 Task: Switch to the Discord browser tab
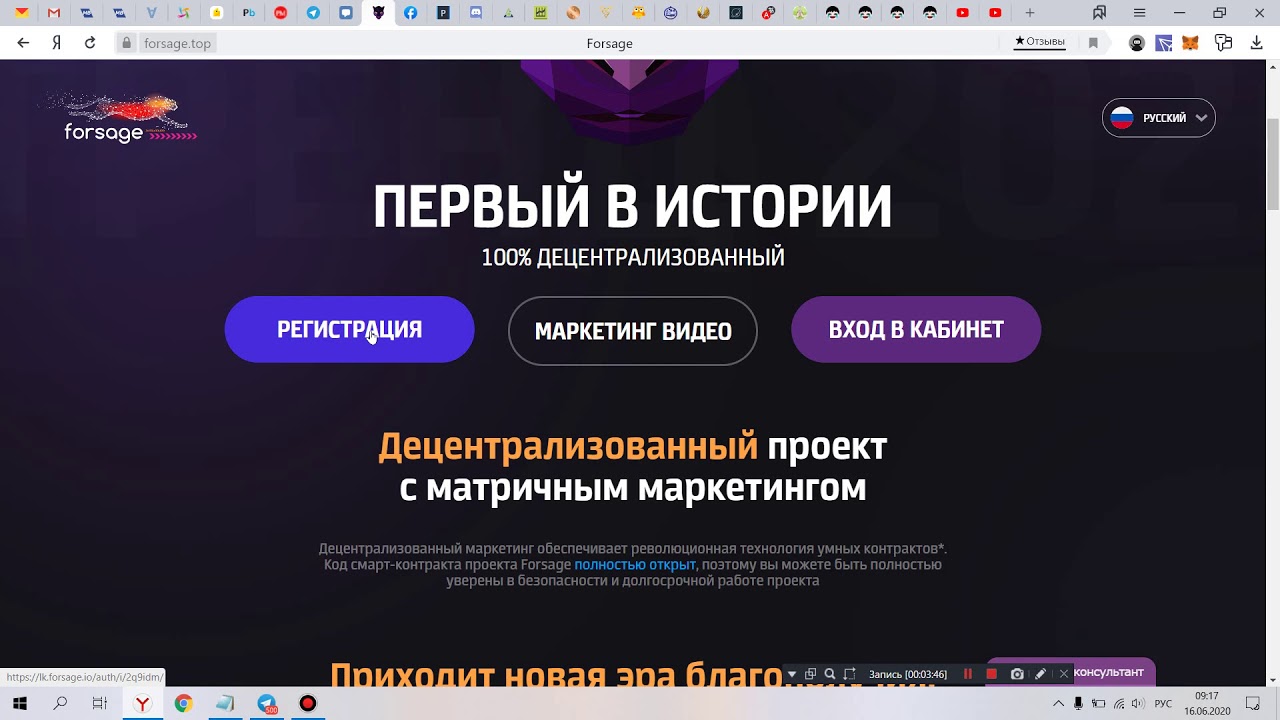(476, 13)
